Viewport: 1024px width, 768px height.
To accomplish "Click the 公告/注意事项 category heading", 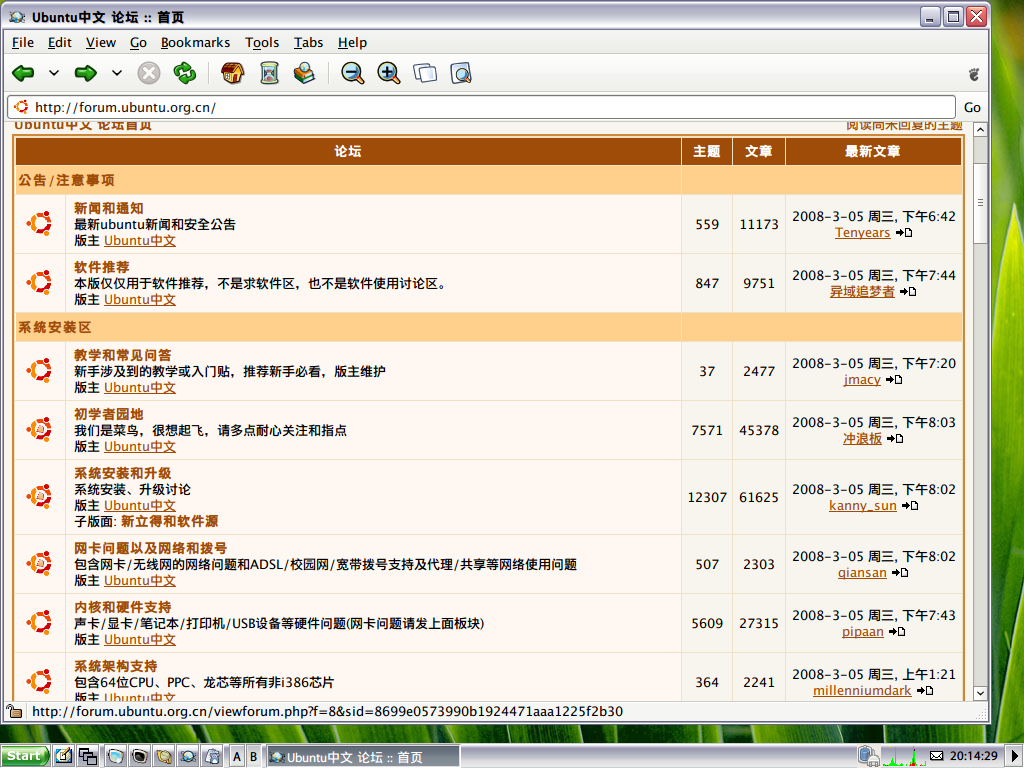I will (x=66, y=180).
